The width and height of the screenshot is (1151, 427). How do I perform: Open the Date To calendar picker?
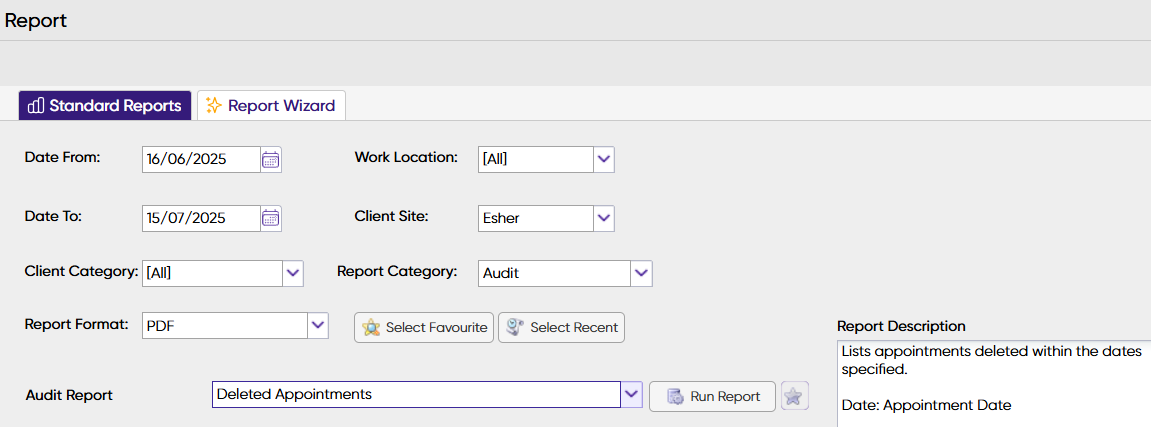tap(271, 218)
